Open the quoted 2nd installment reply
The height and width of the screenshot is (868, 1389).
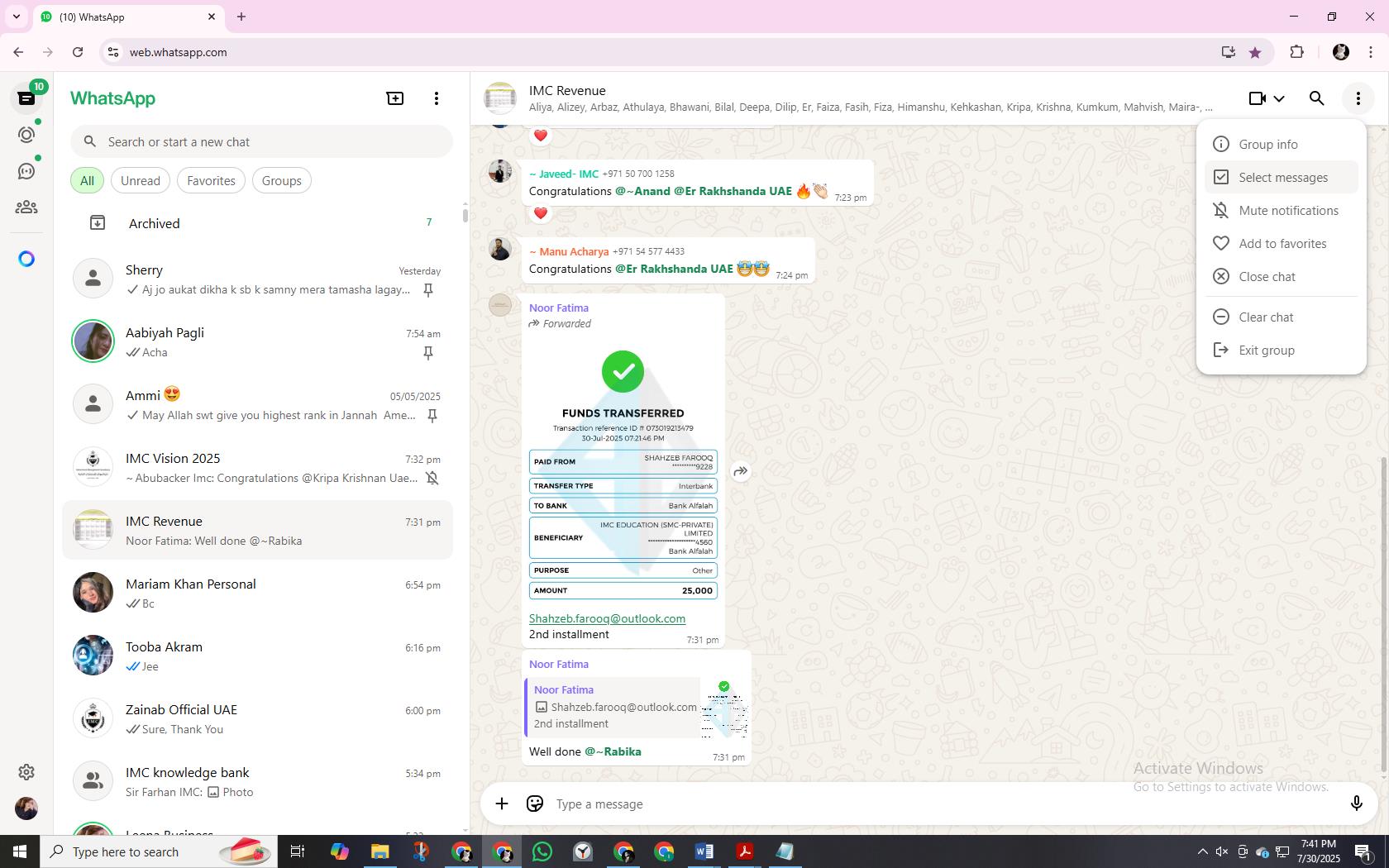637,707
